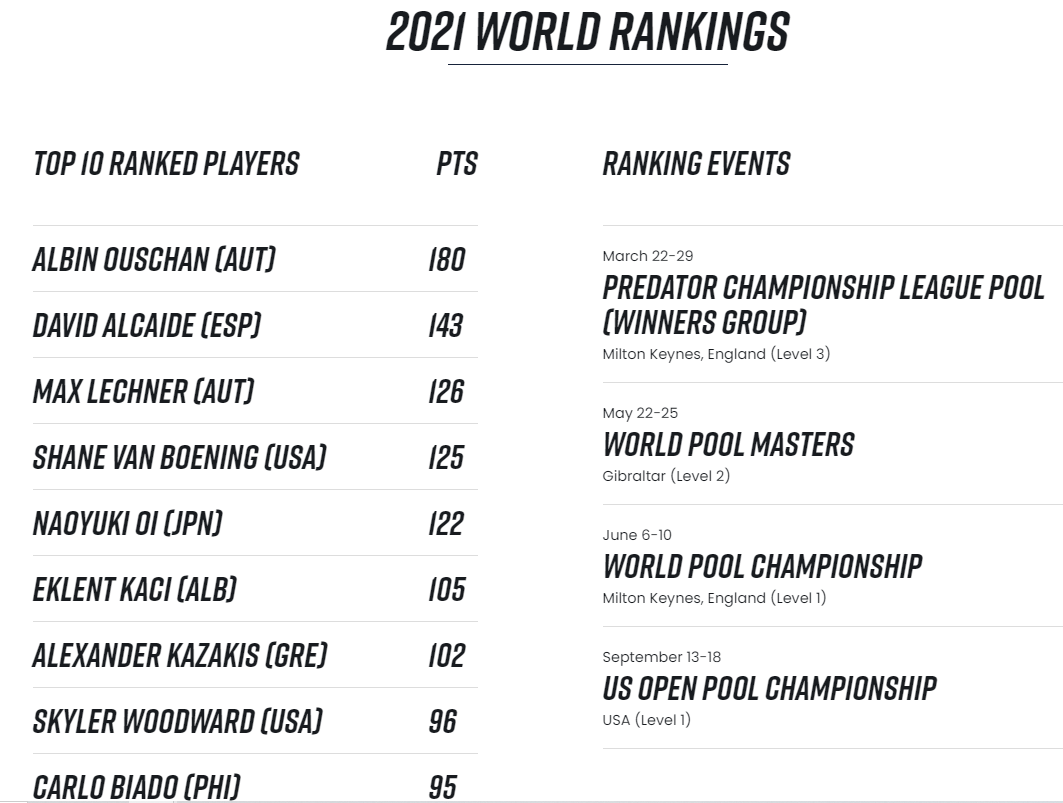This screenshot has width=1063, height=803.
Task: Click the Top 10 Ranked Players header
Action: (x=166, y=163)
